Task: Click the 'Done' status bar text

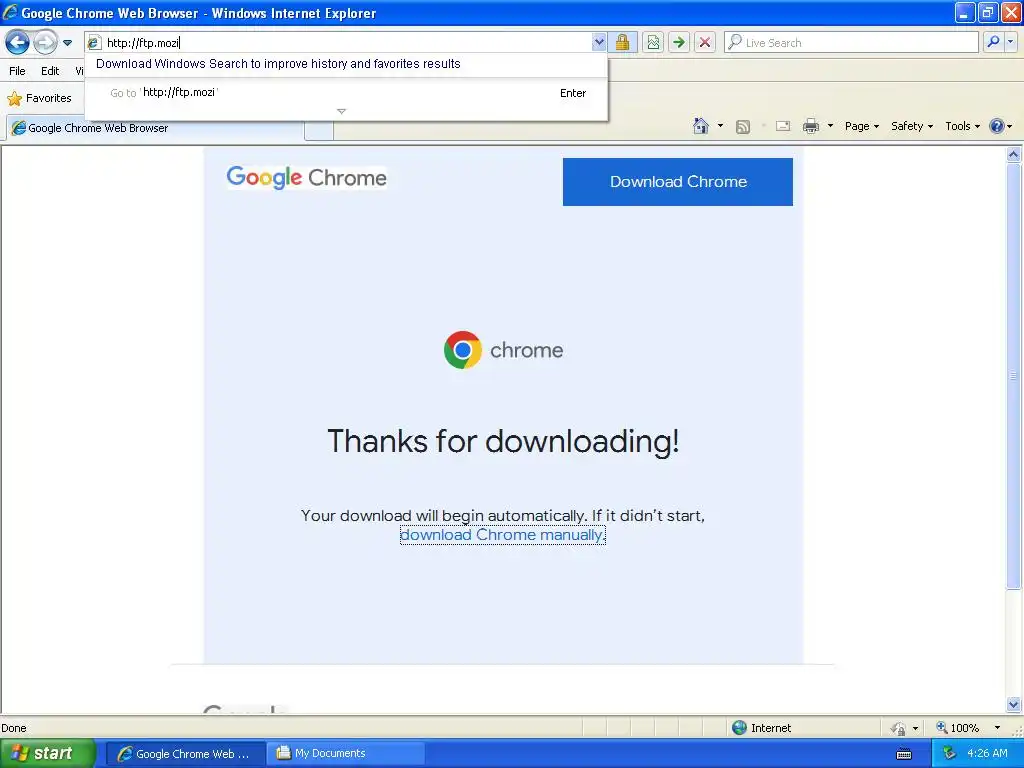Action: [14, 728]
